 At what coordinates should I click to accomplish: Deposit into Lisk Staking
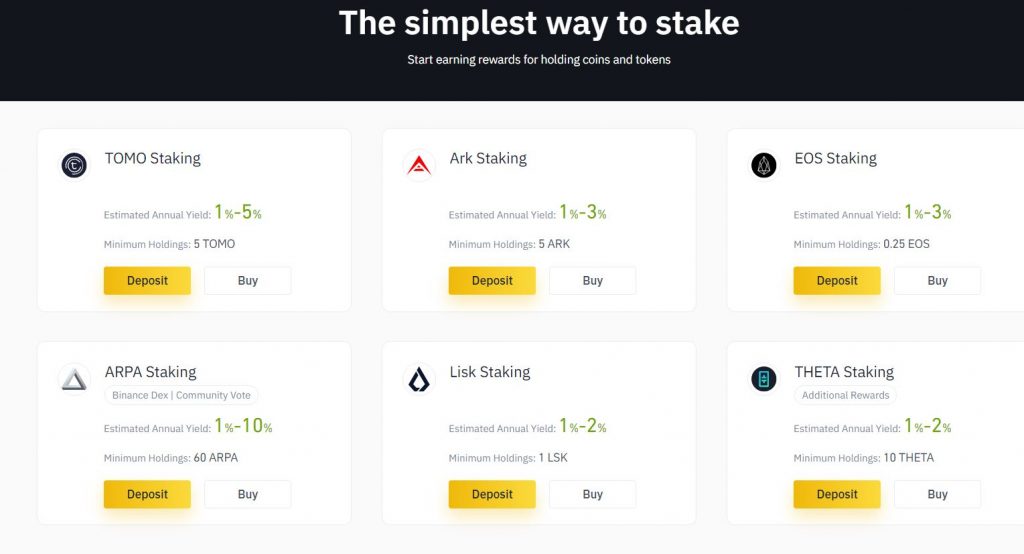tap(492, 495)
